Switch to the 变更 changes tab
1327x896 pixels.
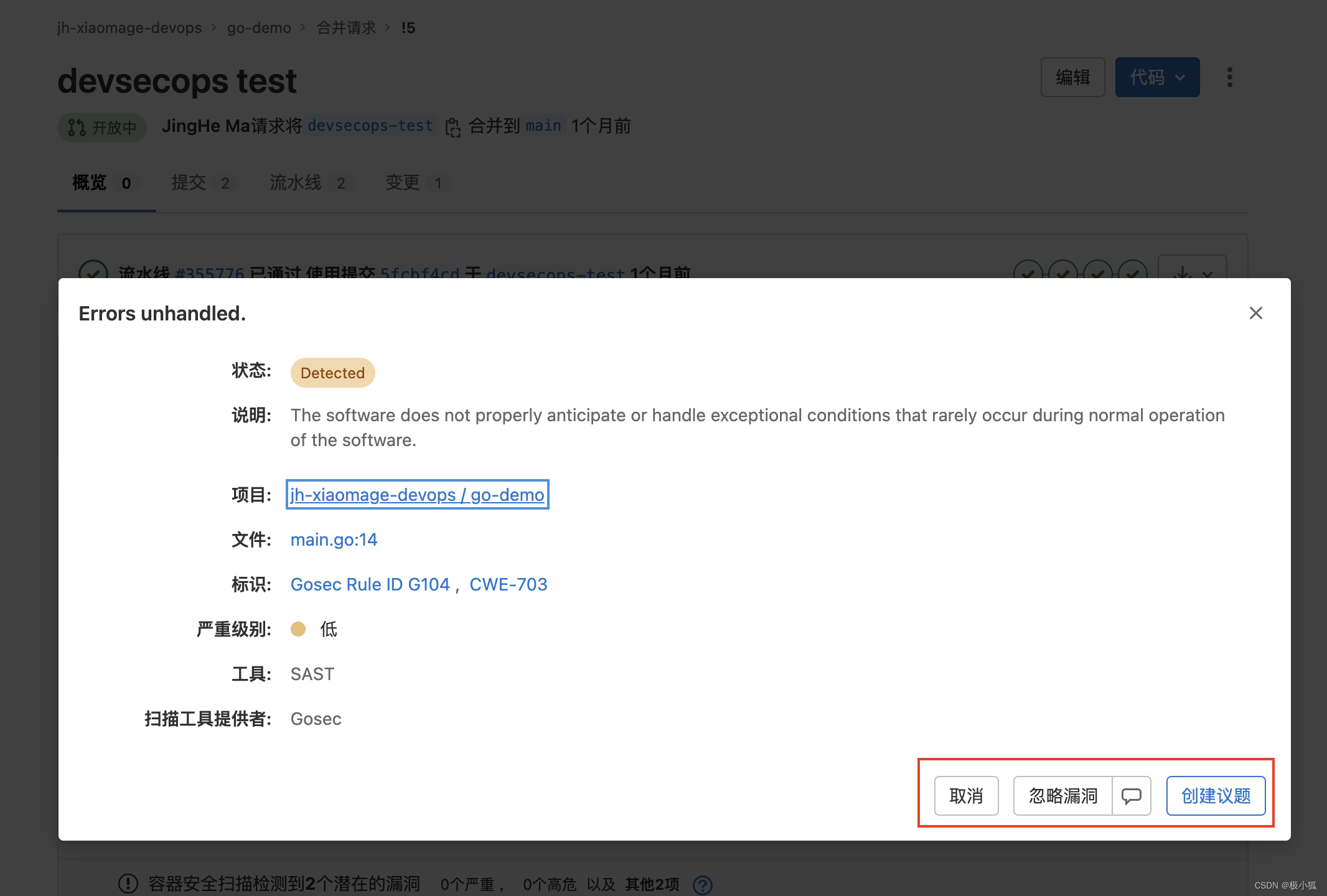click(x=417, y=183)
